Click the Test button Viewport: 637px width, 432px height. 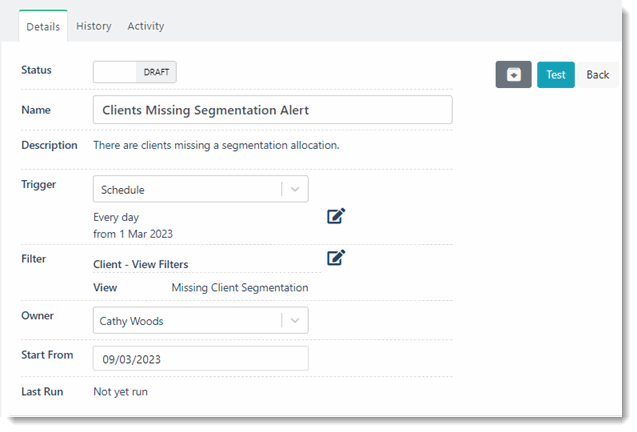(555, 75)
